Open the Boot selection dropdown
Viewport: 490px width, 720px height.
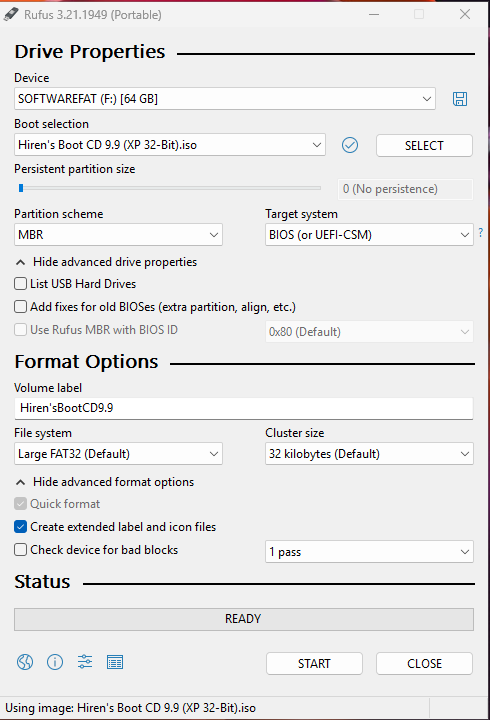pyautogui.click(x=170, y=145)
